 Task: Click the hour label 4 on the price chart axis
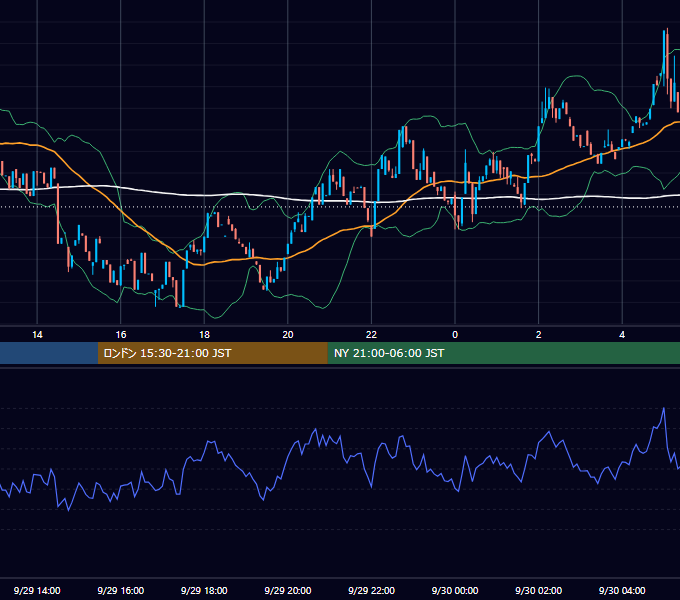(x=622, y=335)
